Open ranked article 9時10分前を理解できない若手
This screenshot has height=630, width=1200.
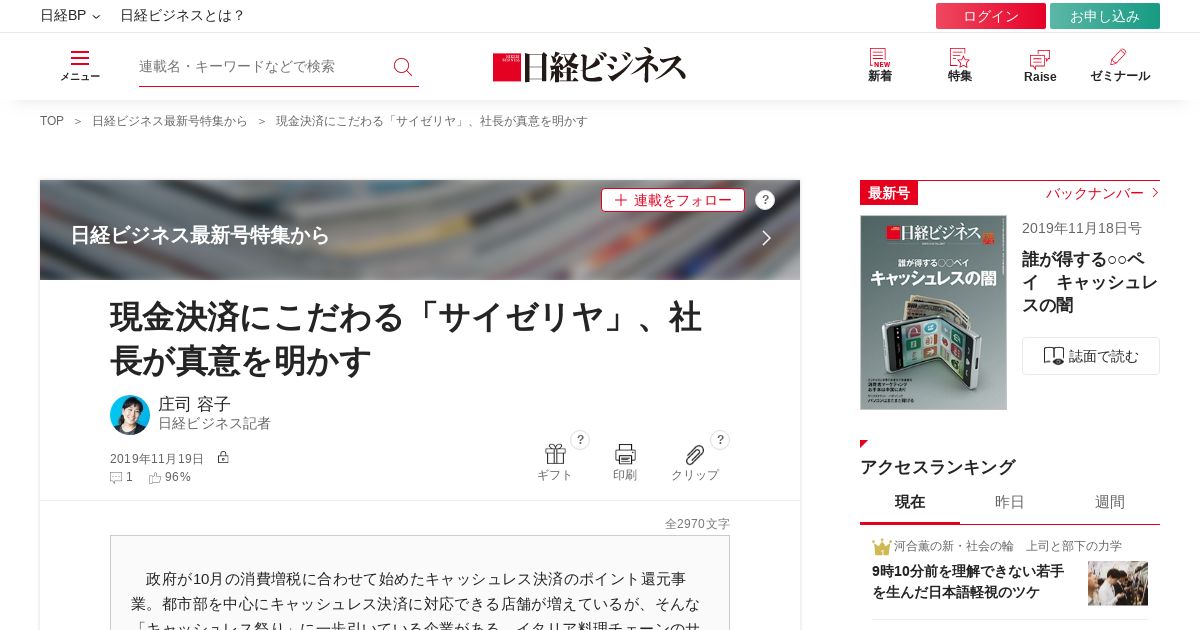[968, 581]
